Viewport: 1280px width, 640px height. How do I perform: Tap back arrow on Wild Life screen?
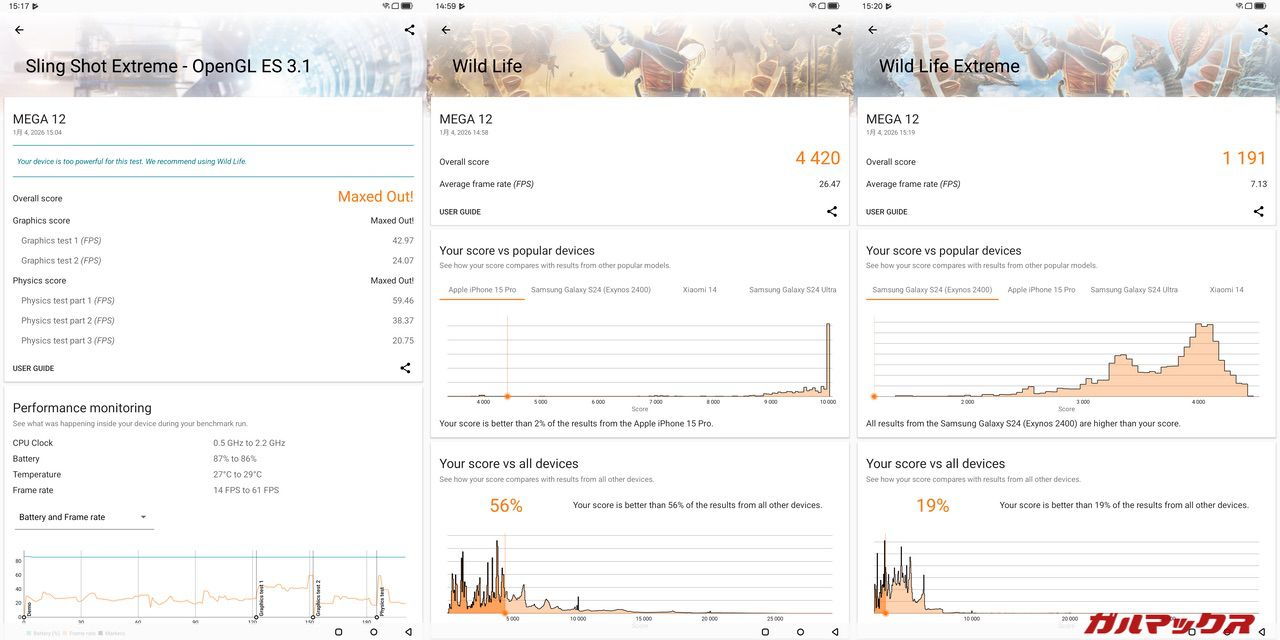(x=446, y=30)
